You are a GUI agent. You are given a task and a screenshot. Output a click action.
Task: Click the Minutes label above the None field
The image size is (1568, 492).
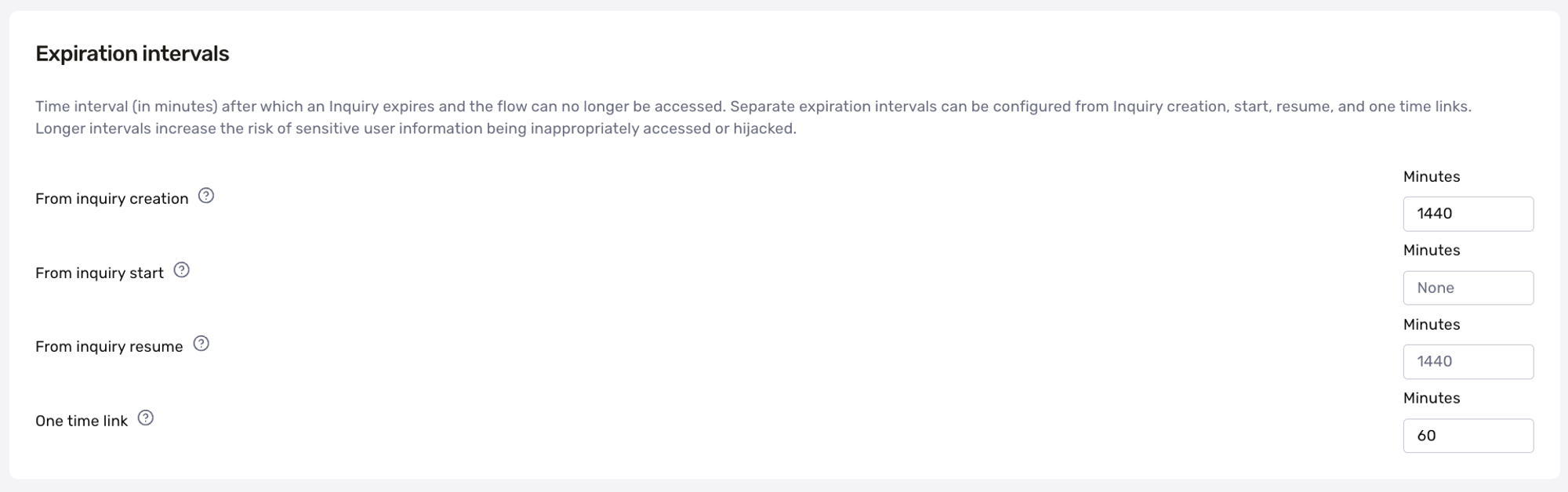pyautogui.click(x=1432, y=250)
